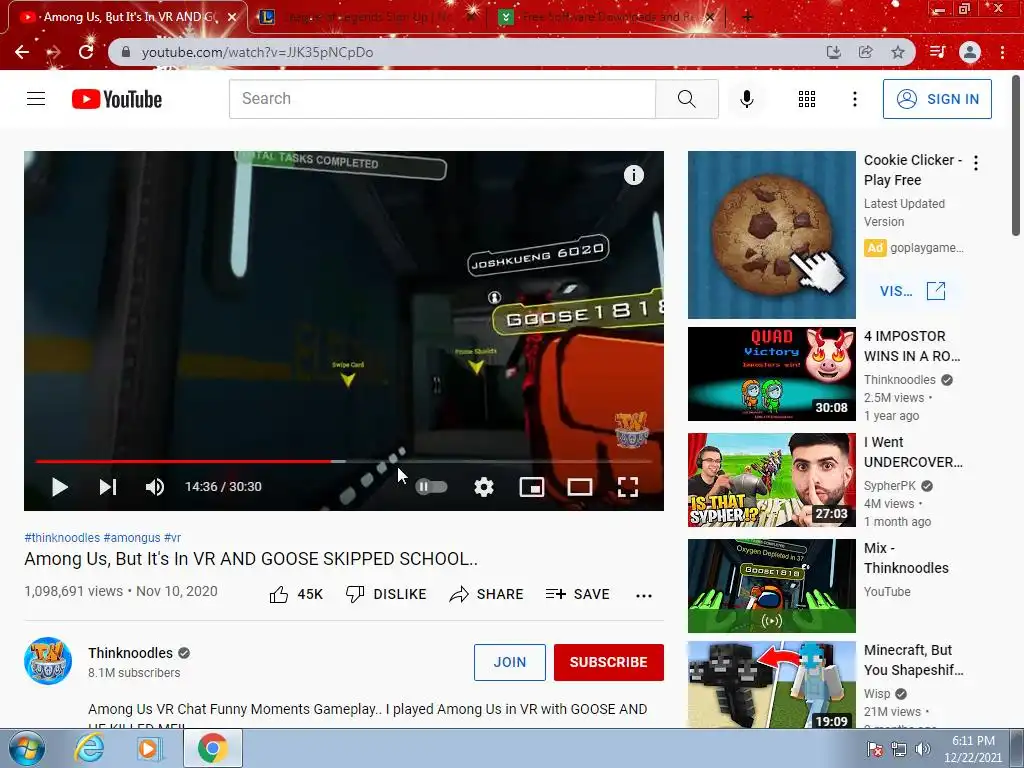Screen dimensions: 1024x768
Task: Open Chrome profile avatar
Action: [970, 52]
